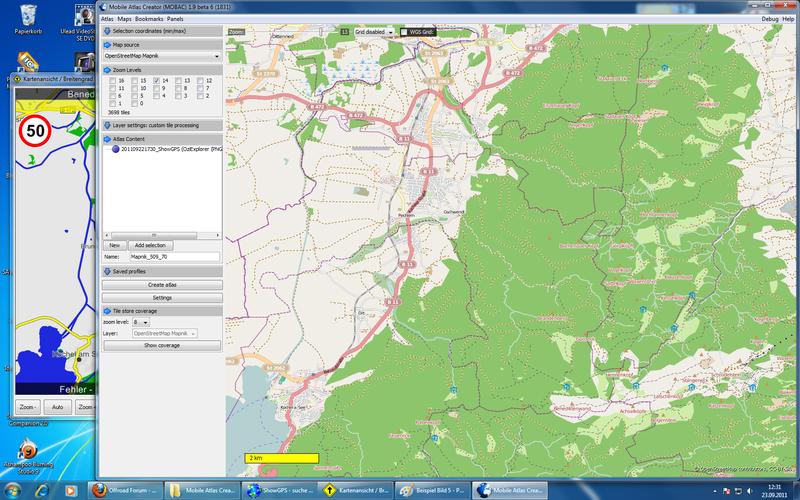Launch Internet Explorer from taskbar
Viewport: 800px width, 500px height.
click(42, 491)
